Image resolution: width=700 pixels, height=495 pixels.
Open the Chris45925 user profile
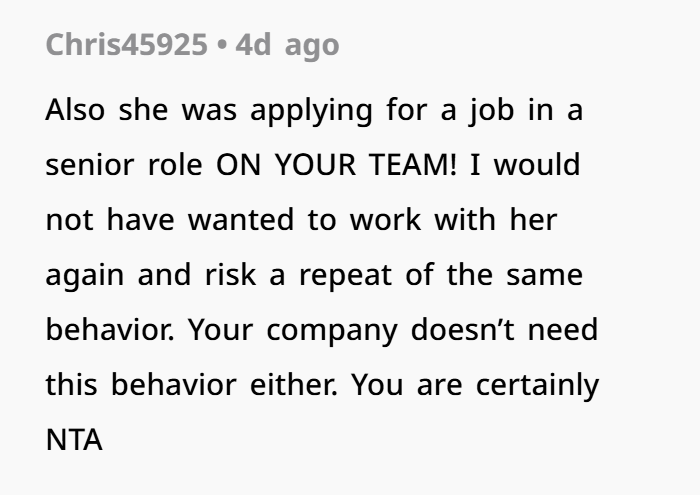(125, 45)
